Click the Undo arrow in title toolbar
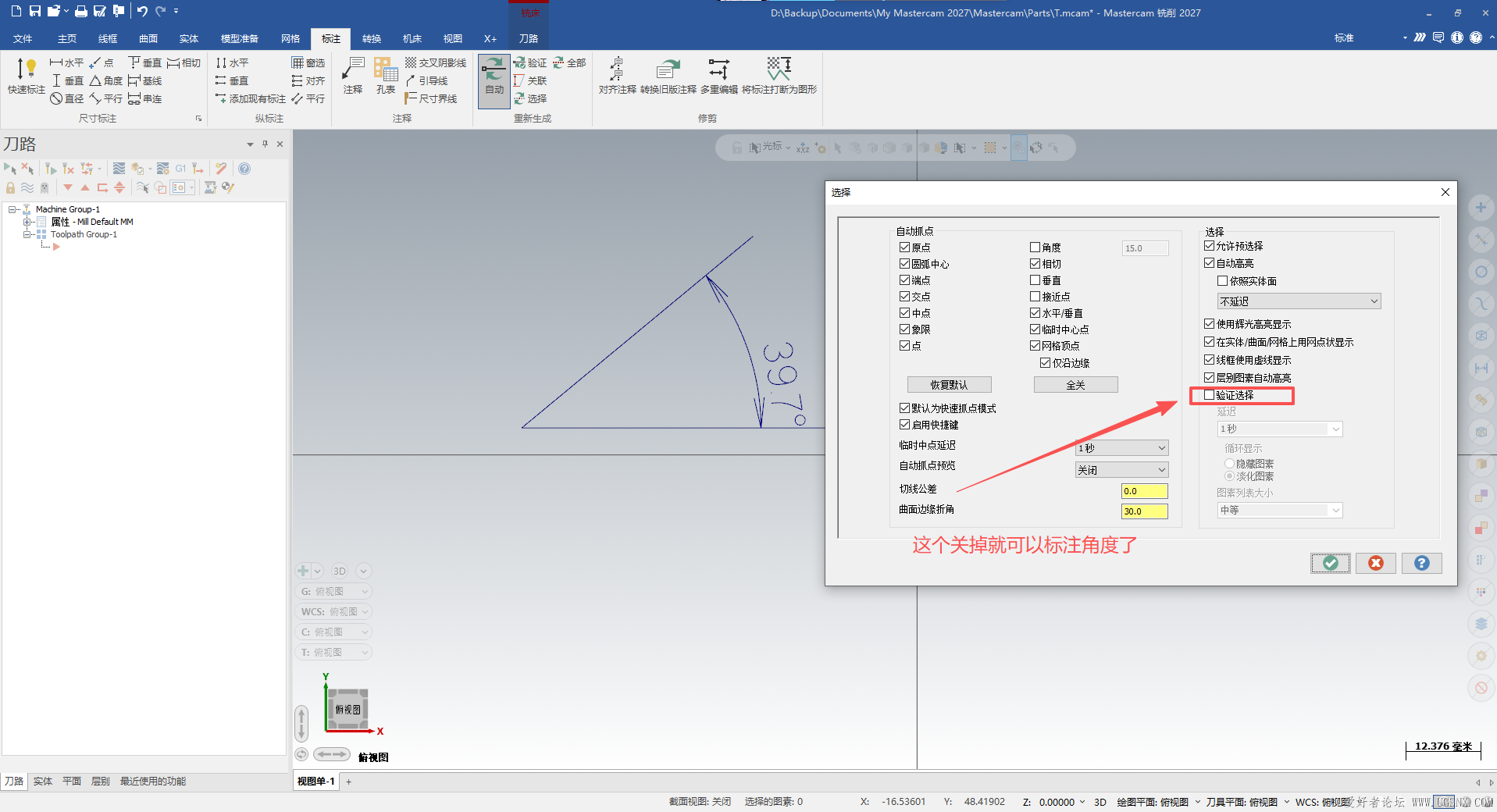 141,11
